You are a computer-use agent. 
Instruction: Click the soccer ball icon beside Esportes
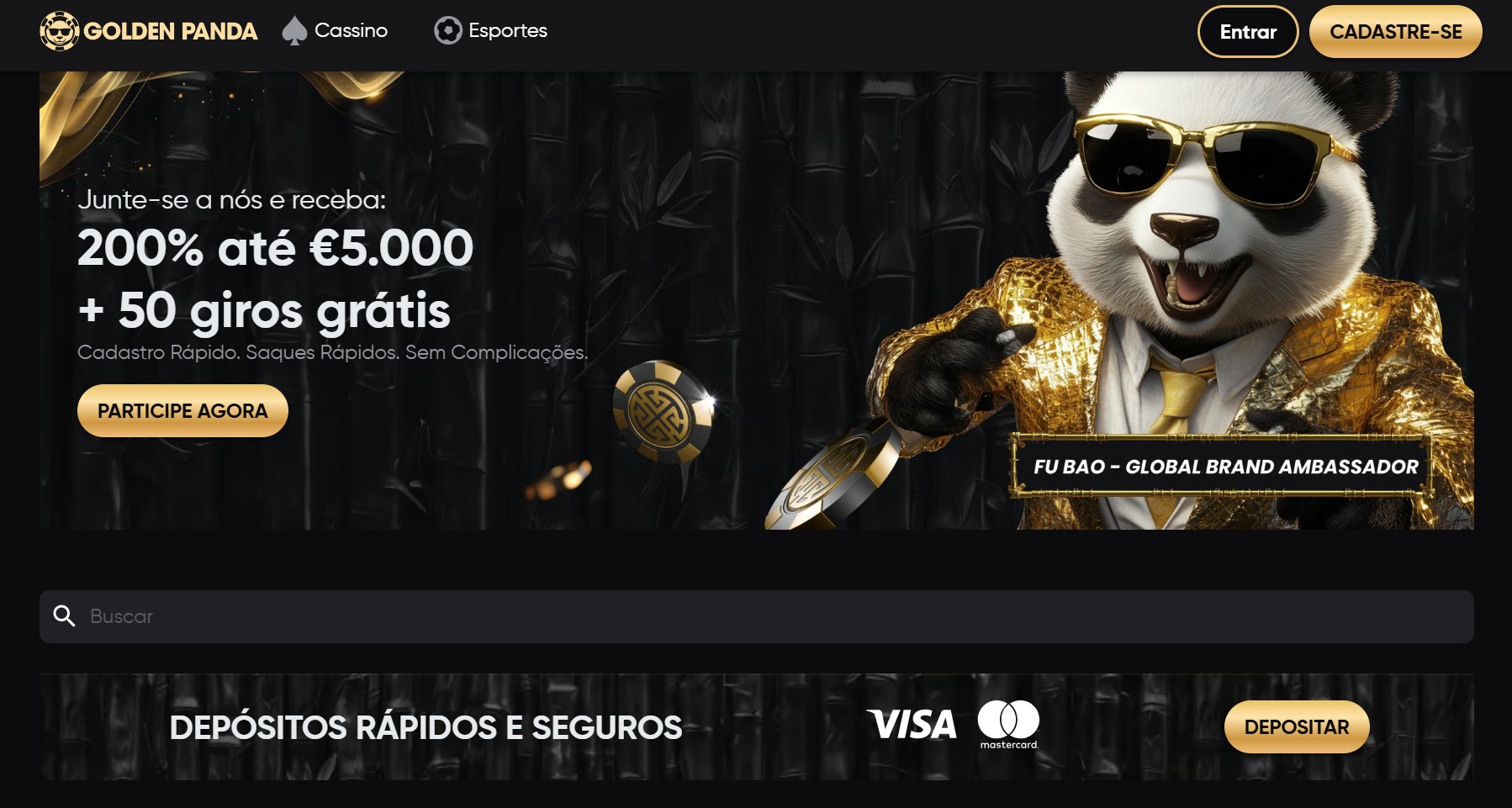pyautogui.click(x=447, y=31)
